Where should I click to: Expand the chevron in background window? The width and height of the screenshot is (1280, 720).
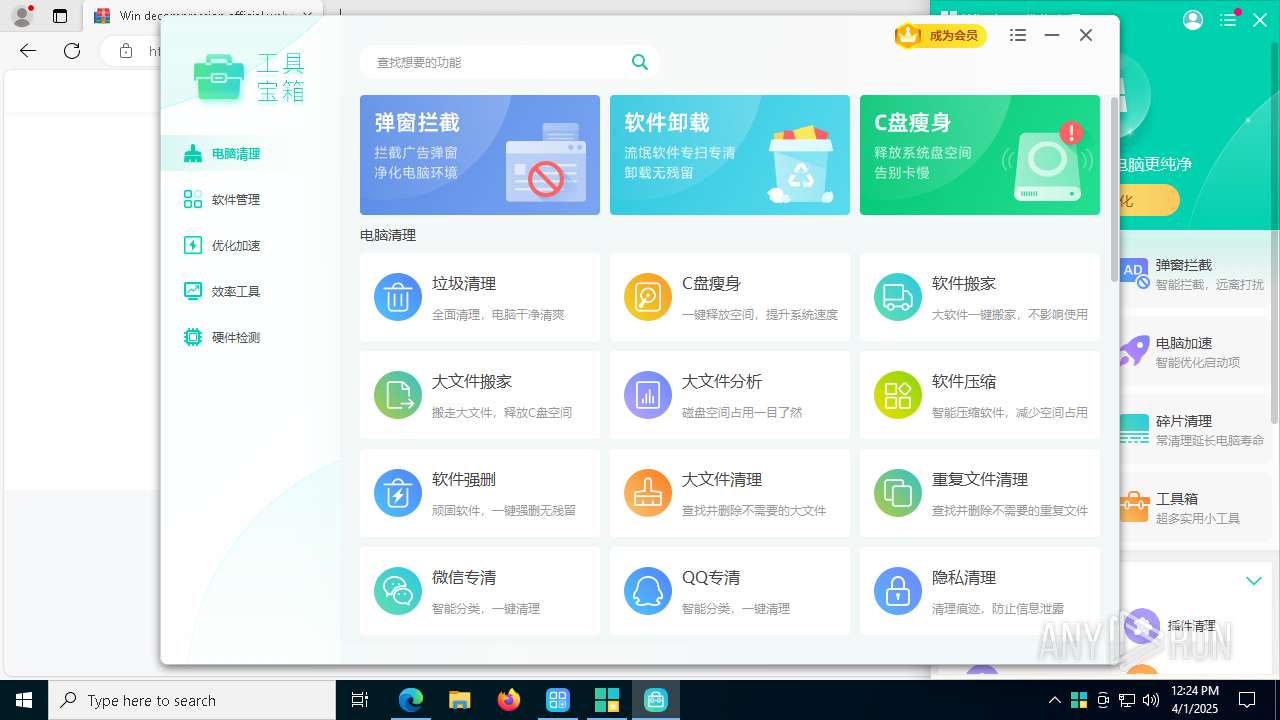click(1253, 581)
